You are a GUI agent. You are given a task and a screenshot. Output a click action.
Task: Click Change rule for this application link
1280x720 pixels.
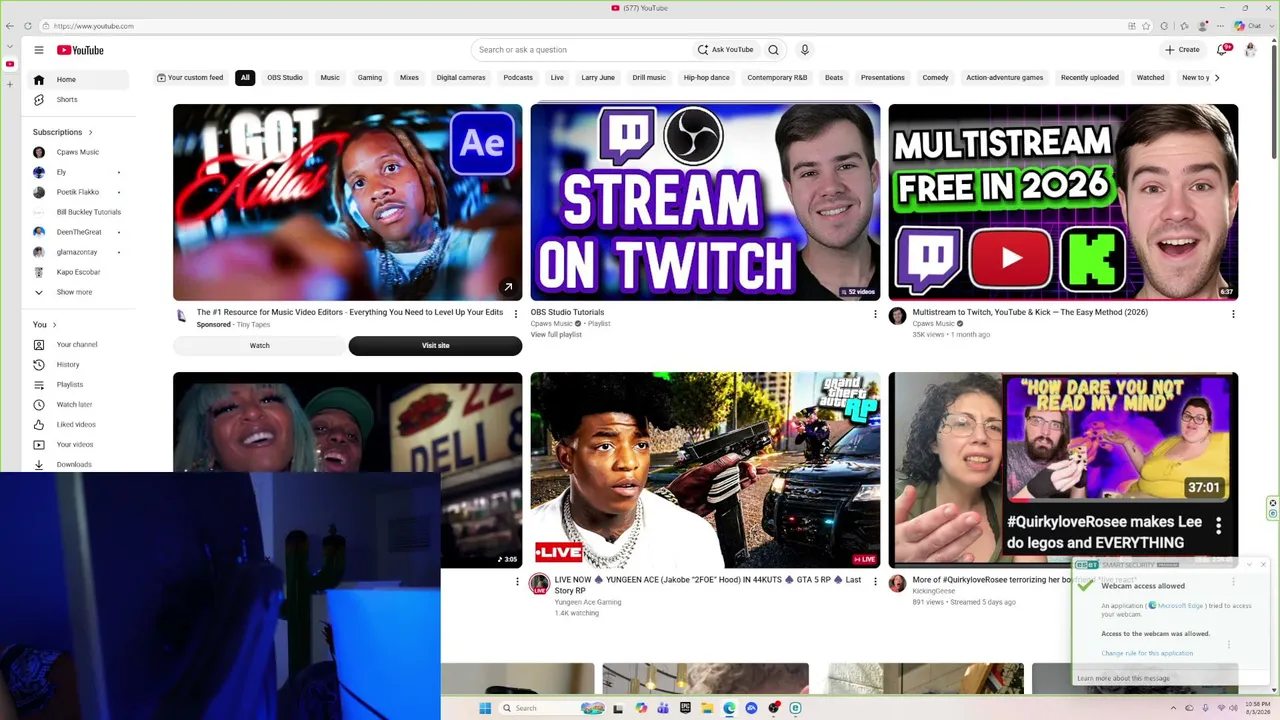(1147, 653)
